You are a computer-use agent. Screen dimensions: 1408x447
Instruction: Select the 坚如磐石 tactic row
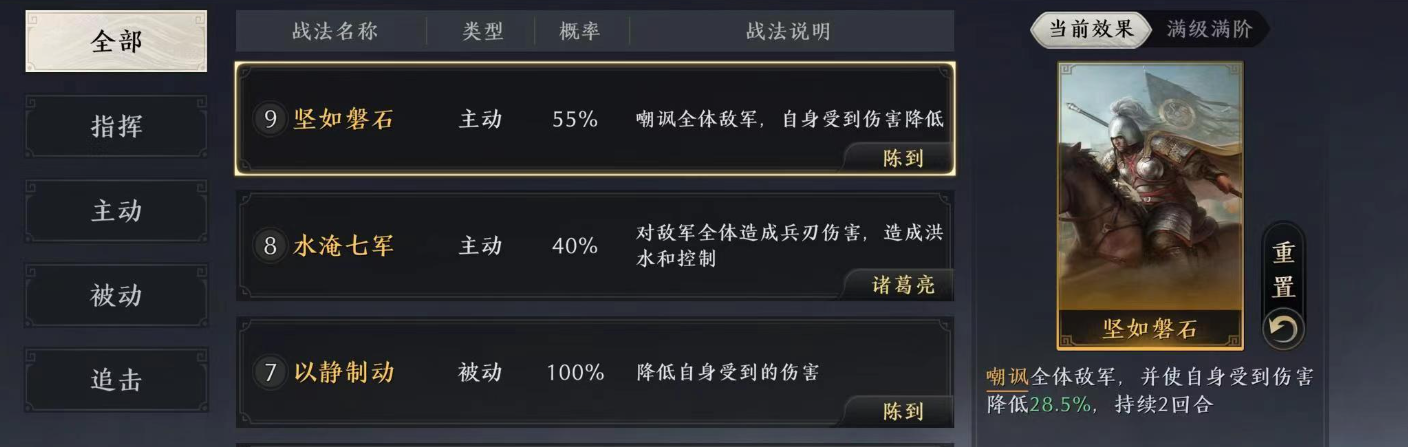click(x=594, y=119)
